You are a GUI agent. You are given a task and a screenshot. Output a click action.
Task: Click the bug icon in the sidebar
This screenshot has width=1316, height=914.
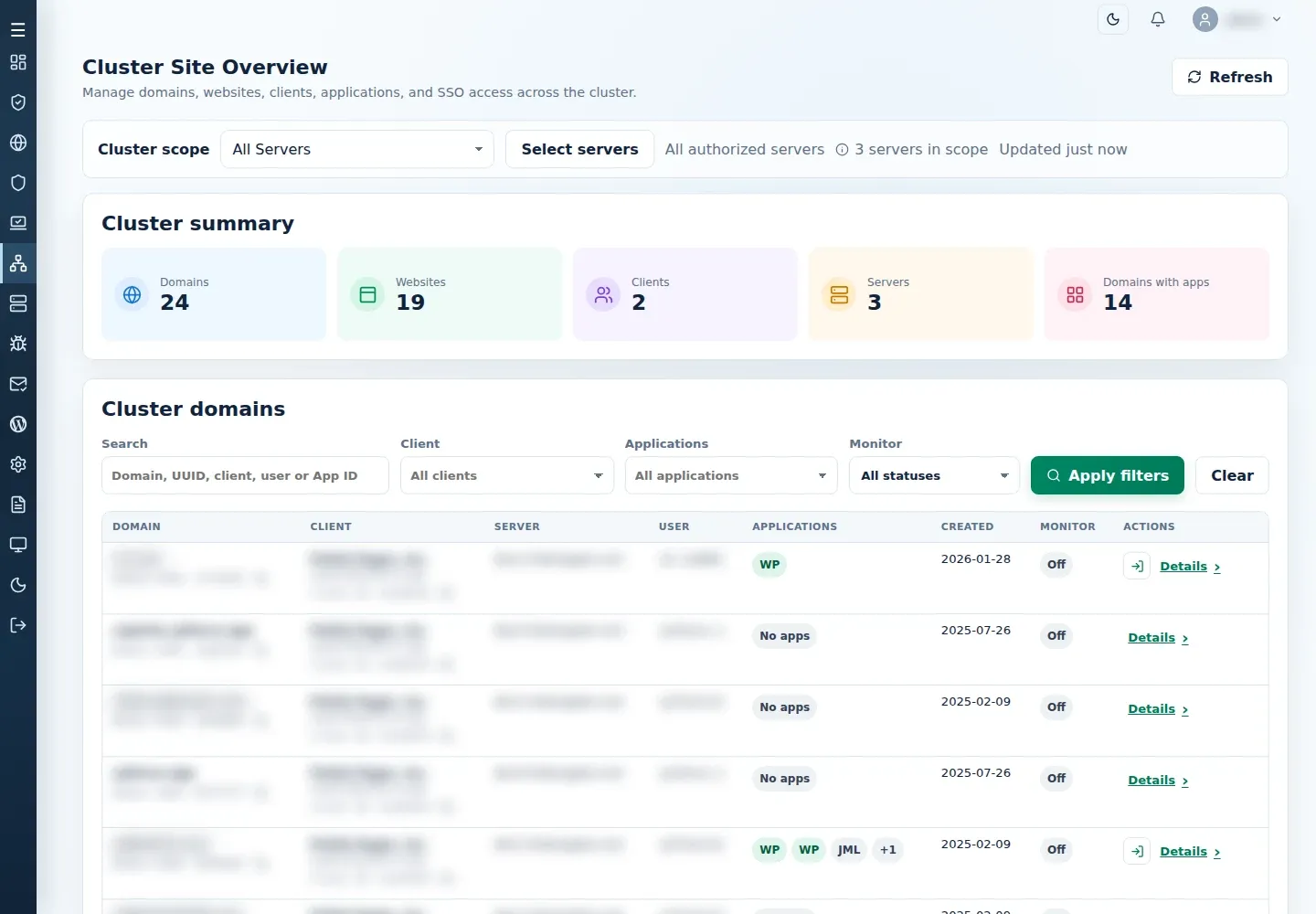click(x=18, y=344)
